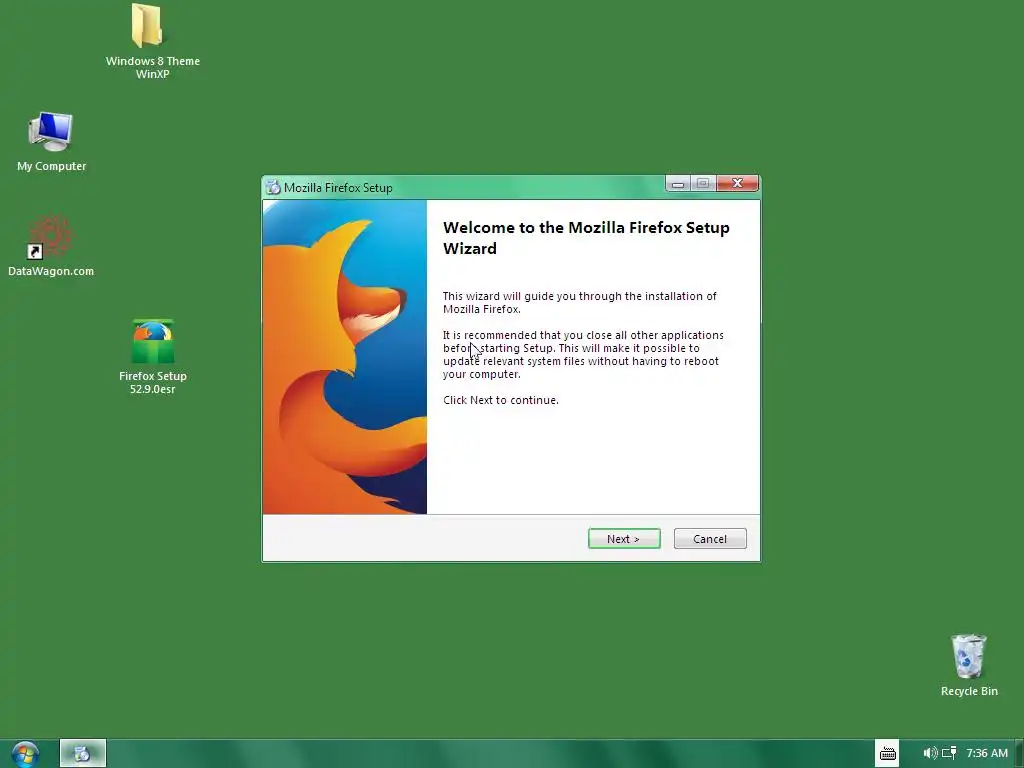Minimize the Mozilla Firefox Setup window
Viewport: 1024px width, 768px height.
(x=678, y=184)
